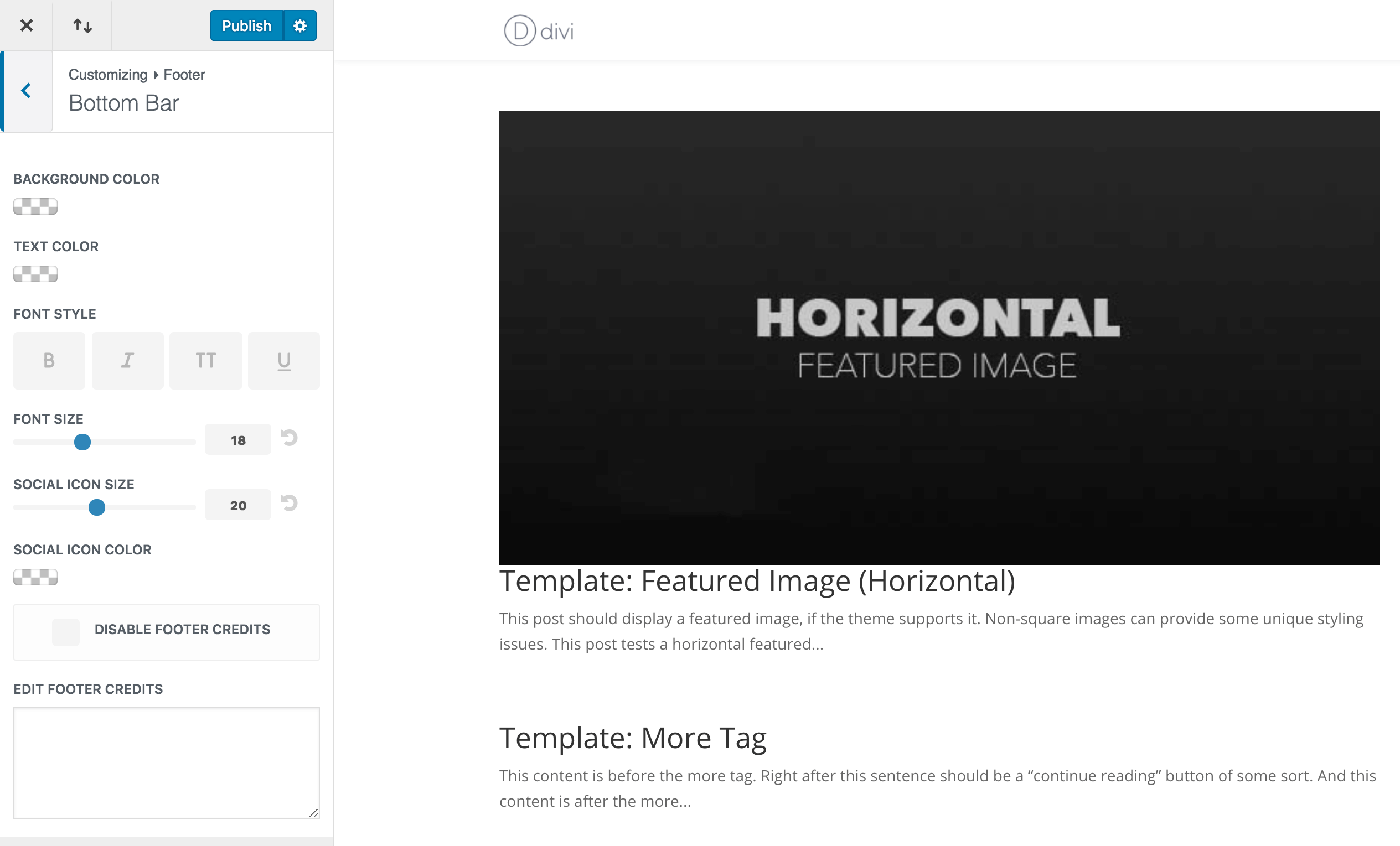Click the Background Color swatch

click(35, 207)
